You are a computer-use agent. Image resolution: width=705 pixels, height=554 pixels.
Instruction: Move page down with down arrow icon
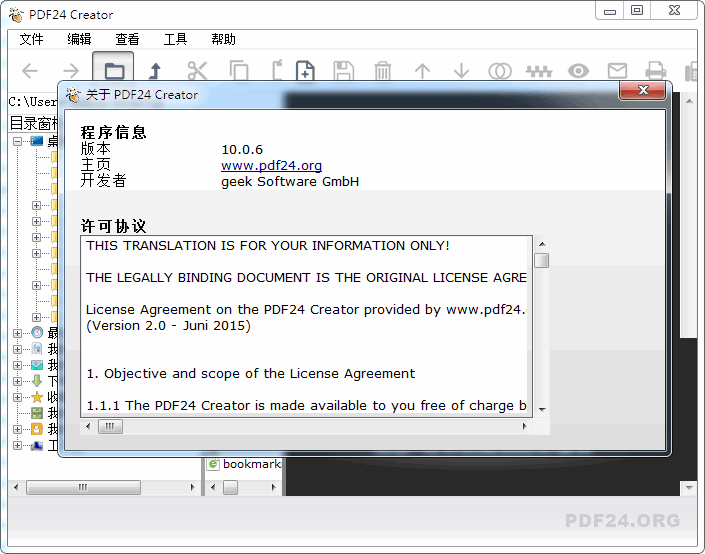(461, 71)
